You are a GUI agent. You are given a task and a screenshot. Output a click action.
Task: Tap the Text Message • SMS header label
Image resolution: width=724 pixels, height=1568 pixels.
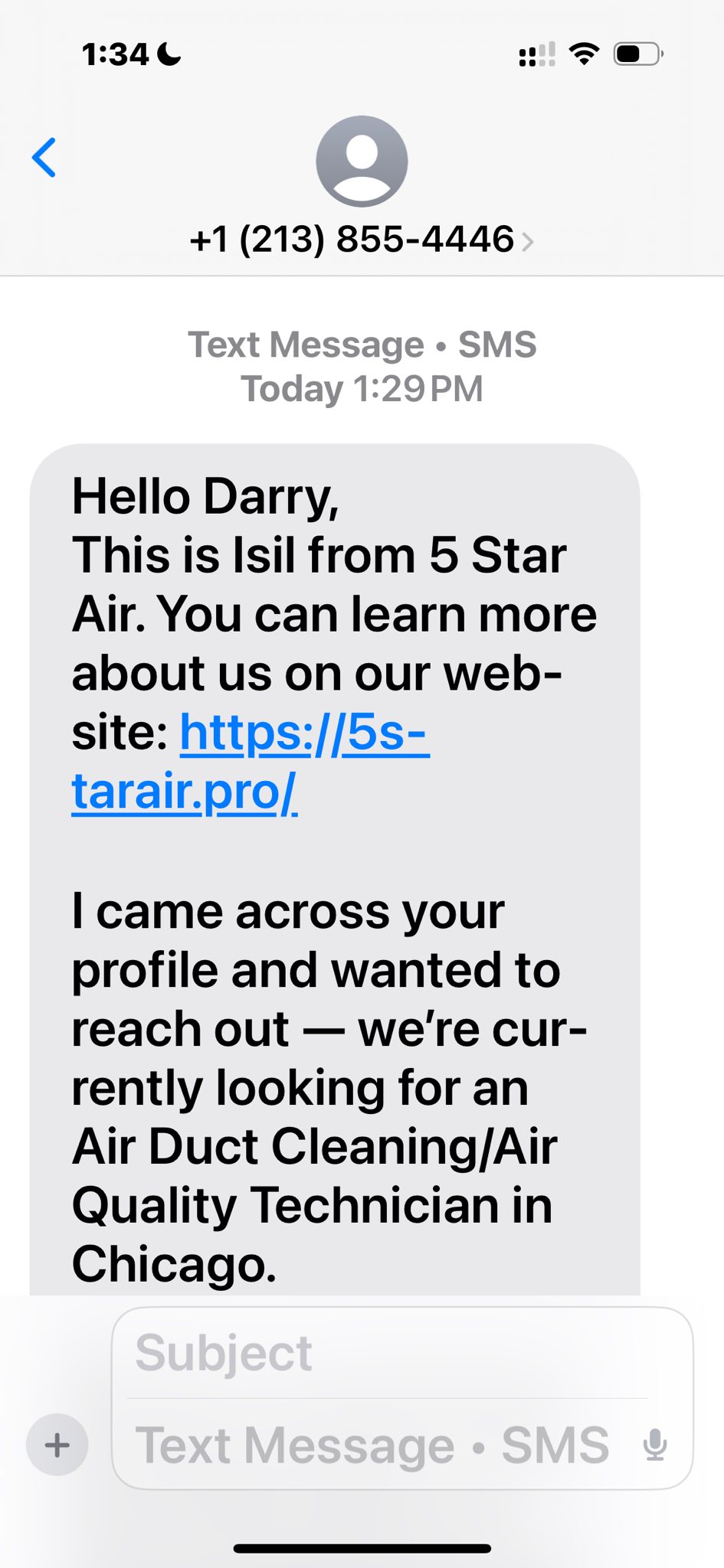362,345
